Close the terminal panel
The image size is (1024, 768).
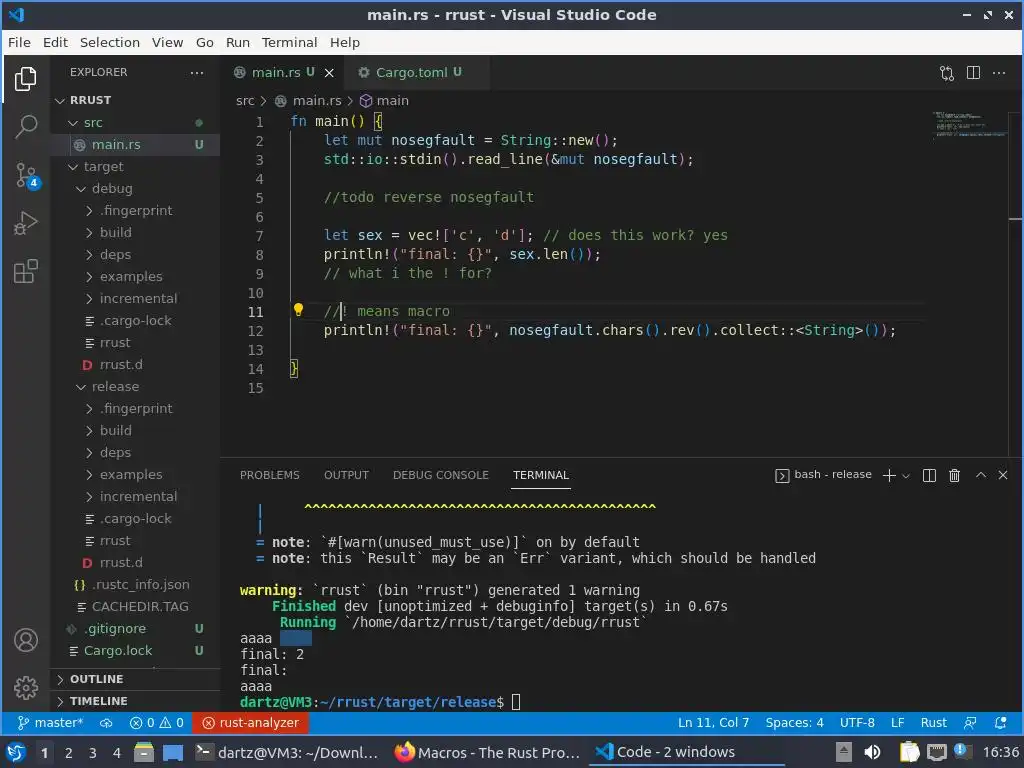pyautogui.click(x=1003, y=475)
